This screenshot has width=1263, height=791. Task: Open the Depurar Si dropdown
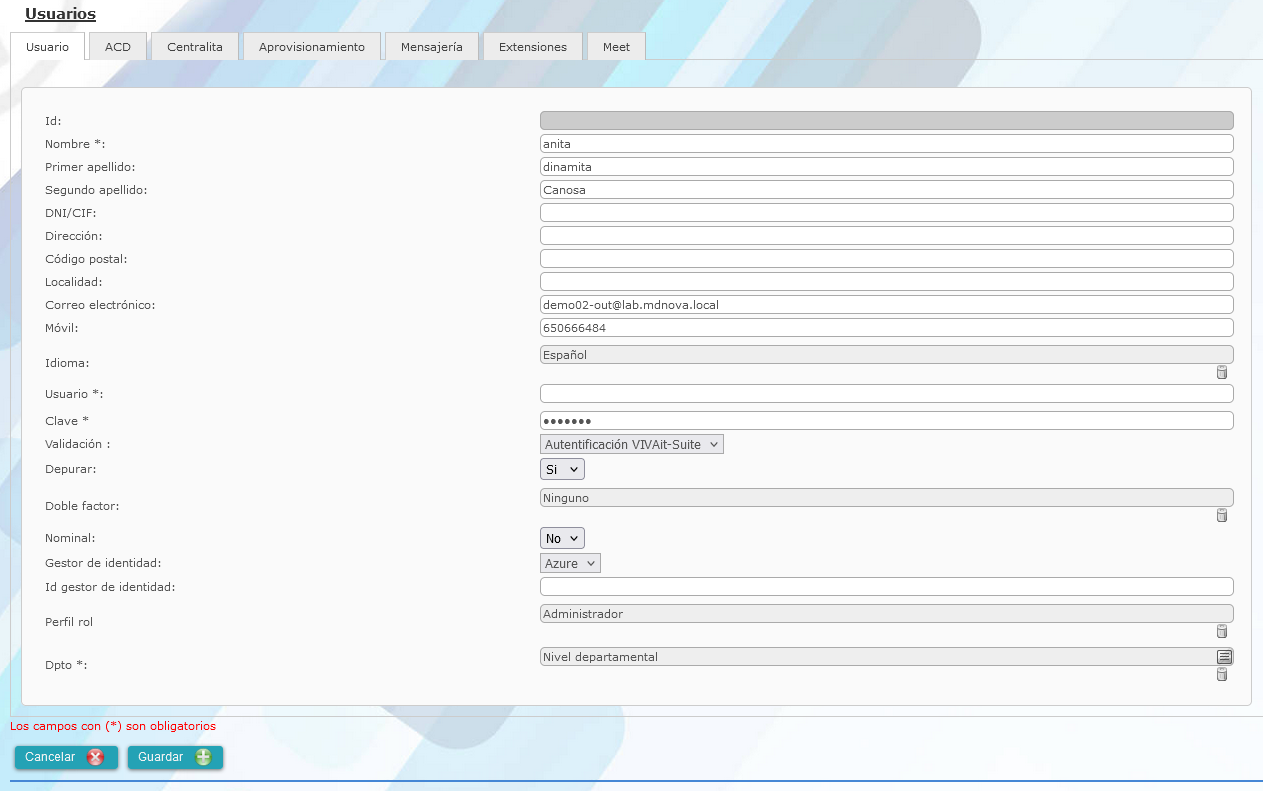[562, 469]
